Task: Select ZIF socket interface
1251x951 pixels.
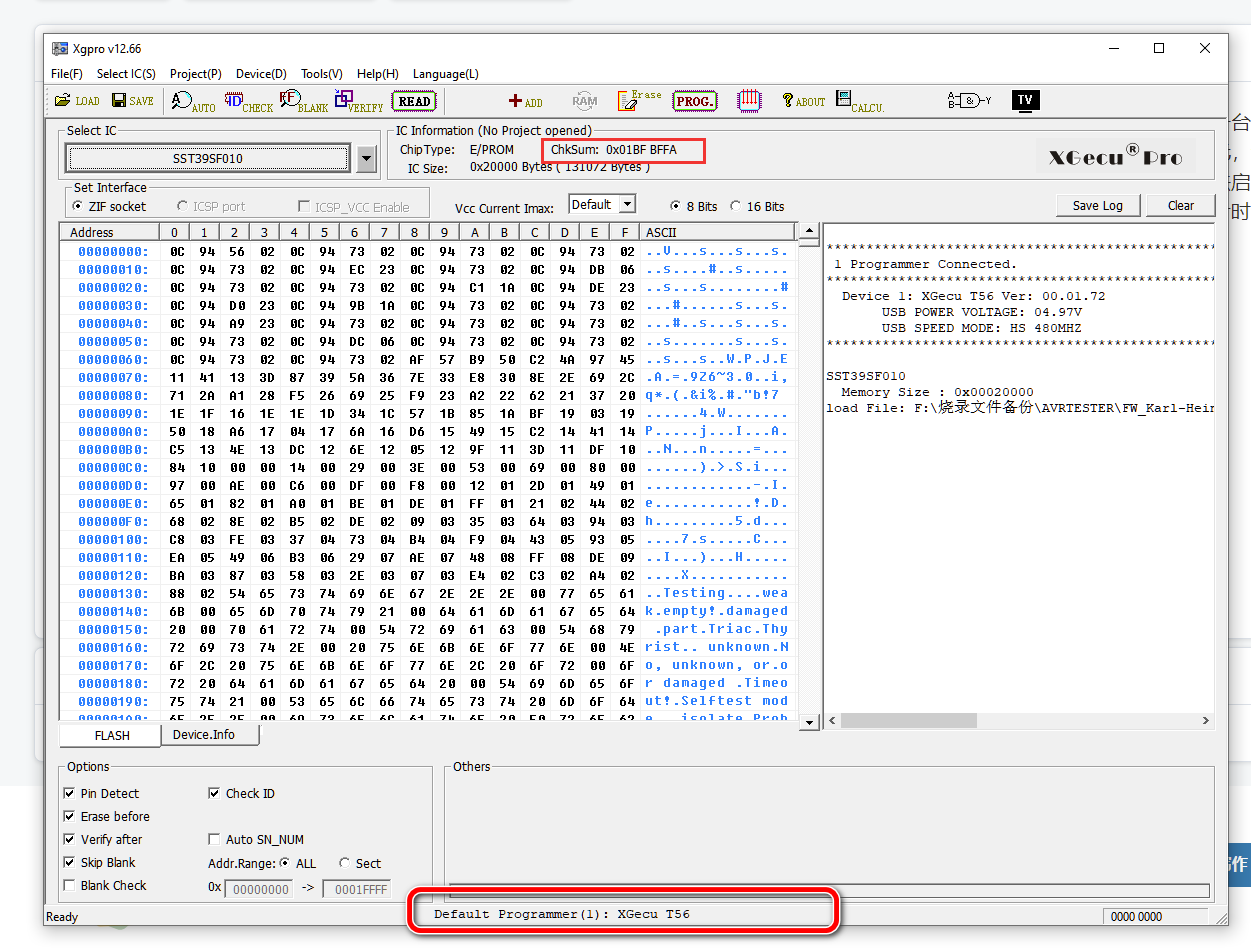Action: [109, 206]
